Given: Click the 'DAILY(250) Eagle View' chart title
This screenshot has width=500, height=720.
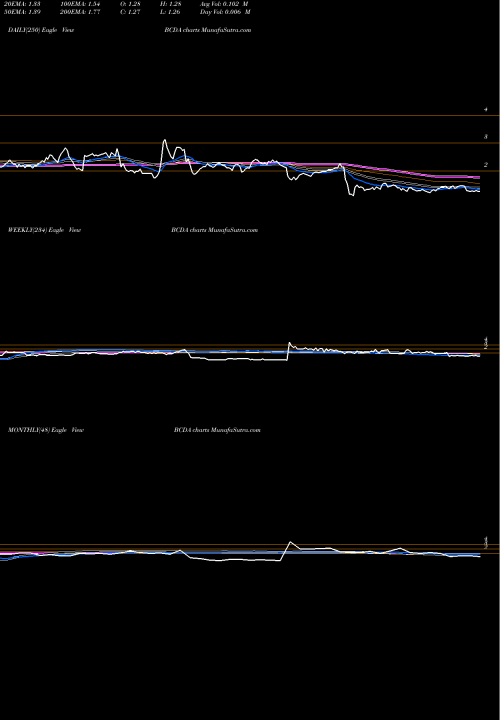Looking at the screenshot, I should pyautogui.click(x=41, y=30).
